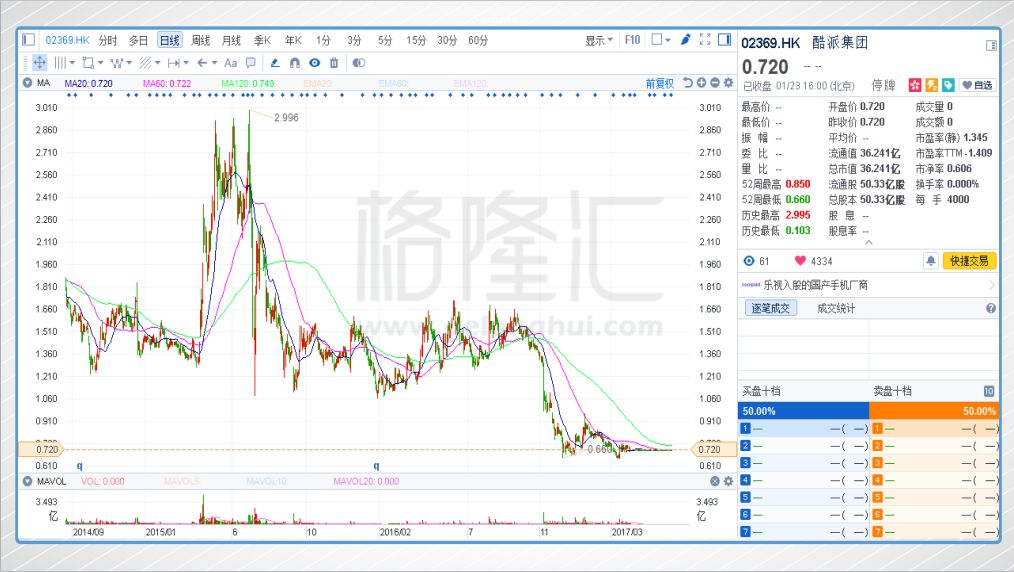The height and width of the screenshot is (572, 1014).
Task: Expand chart to fullscreen
Action: click(705, 39)
